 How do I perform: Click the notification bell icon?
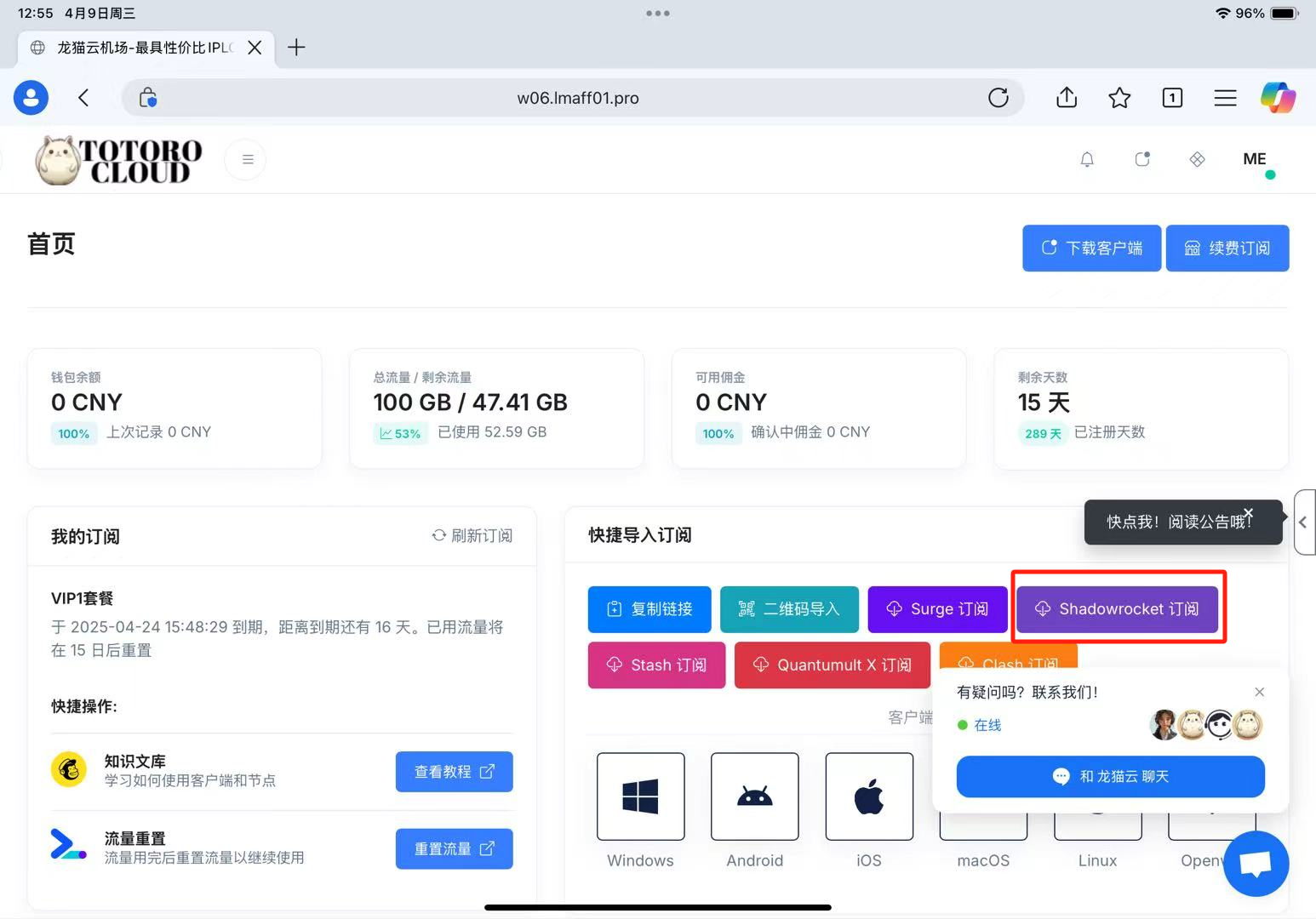point(1087,160)
